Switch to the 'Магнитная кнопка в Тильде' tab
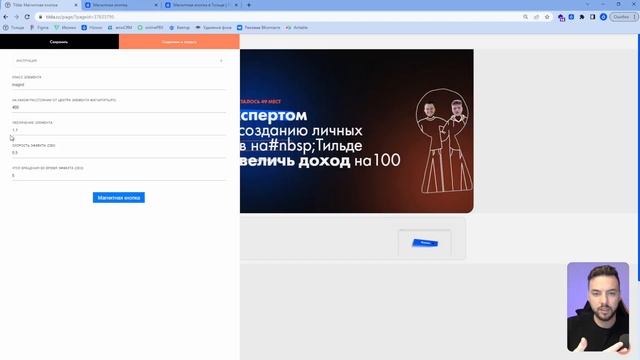640x360 pixels. pos(201,5)
